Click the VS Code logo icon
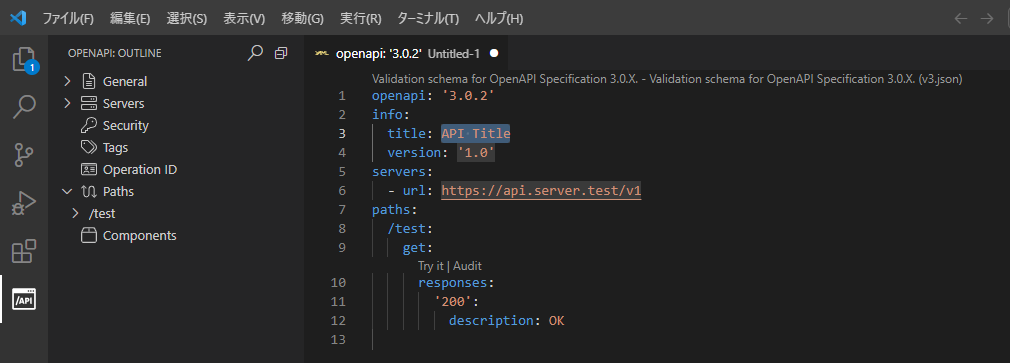The width and height of the screenshot is (1010, 363). coord(17,18)
